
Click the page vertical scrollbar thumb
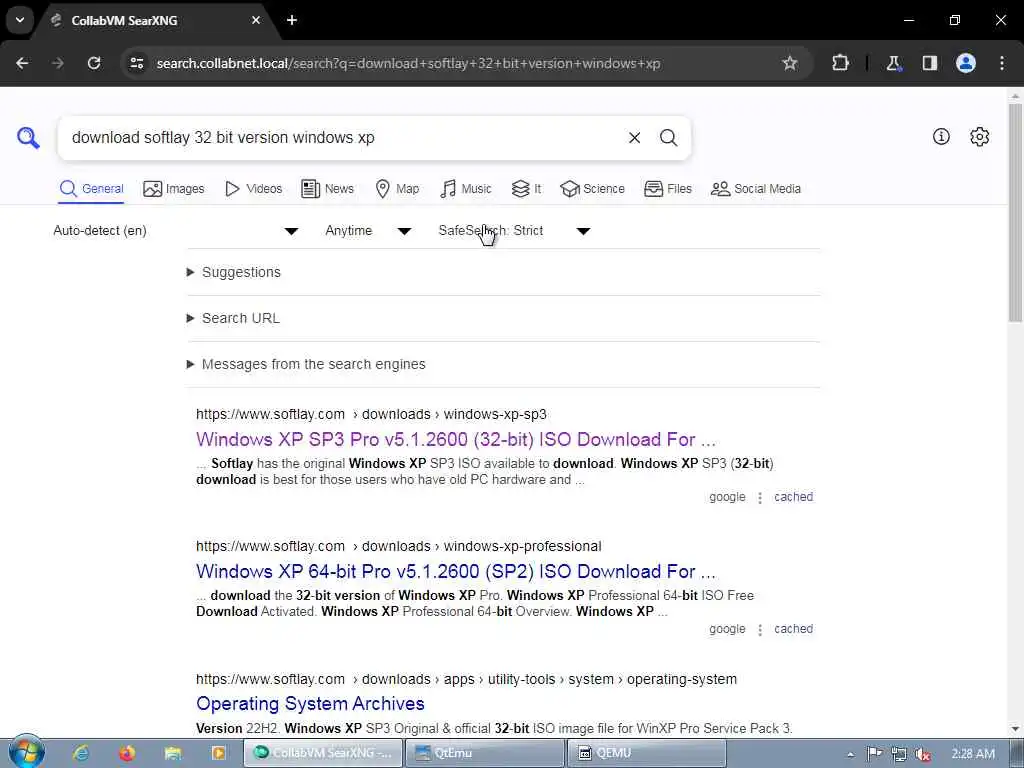(1015, 212)
